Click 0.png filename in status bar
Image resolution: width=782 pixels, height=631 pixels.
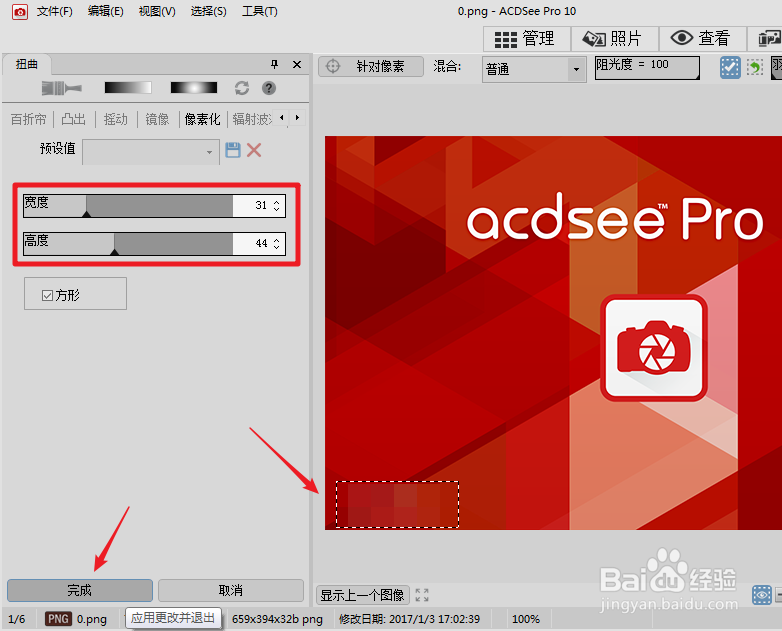pos(92,619)
